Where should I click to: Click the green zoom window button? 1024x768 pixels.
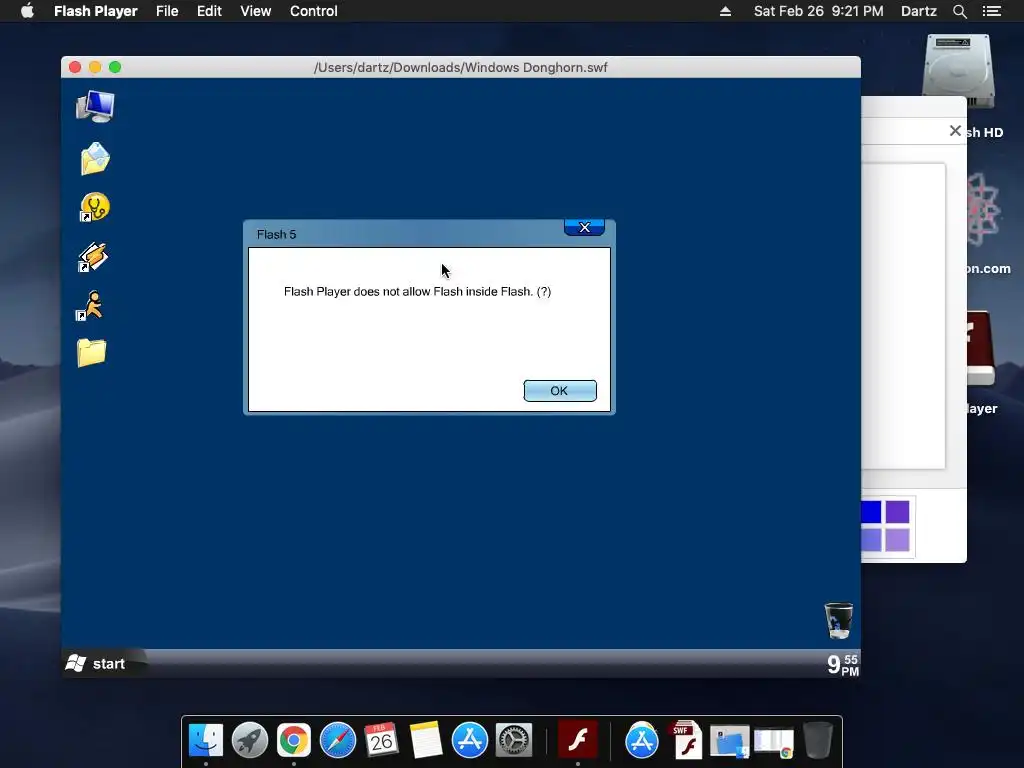(x=115, y=67)
